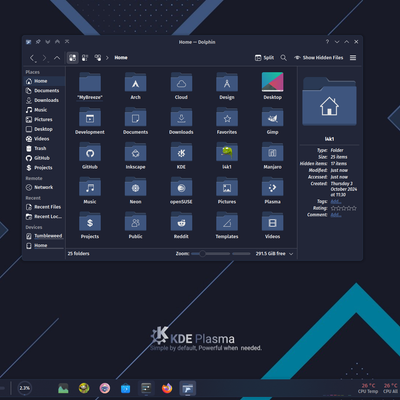Viewport: 400px width, 400px height.
Task: Select the Neon folder
Action: pos(135,190)
